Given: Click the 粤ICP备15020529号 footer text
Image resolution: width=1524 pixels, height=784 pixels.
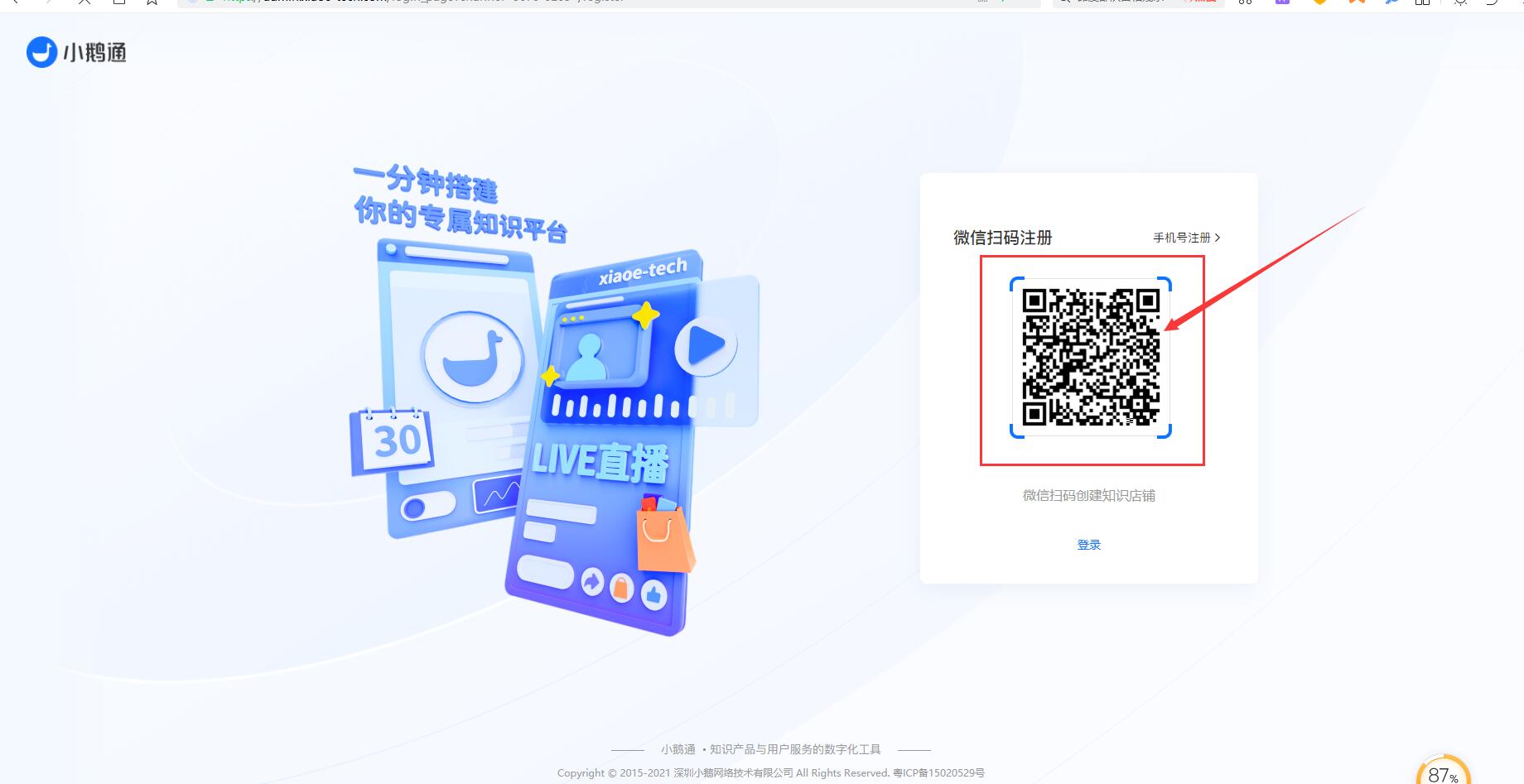Looking at the screenshot, I should [x=938, y=773].
